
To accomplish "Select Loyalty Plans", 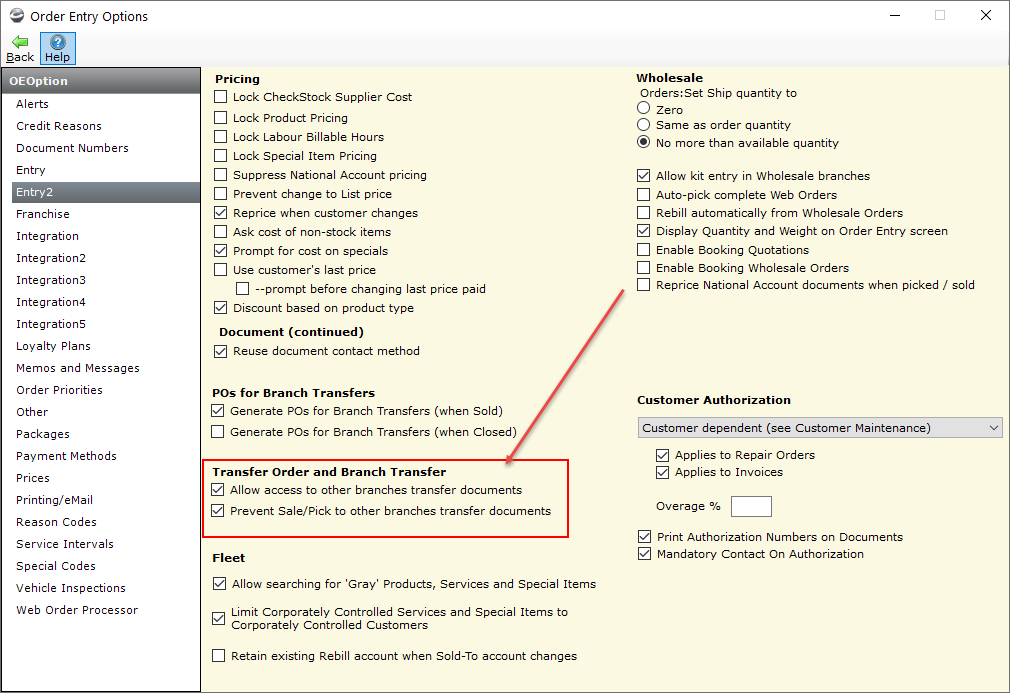I will tap(53, 346).
